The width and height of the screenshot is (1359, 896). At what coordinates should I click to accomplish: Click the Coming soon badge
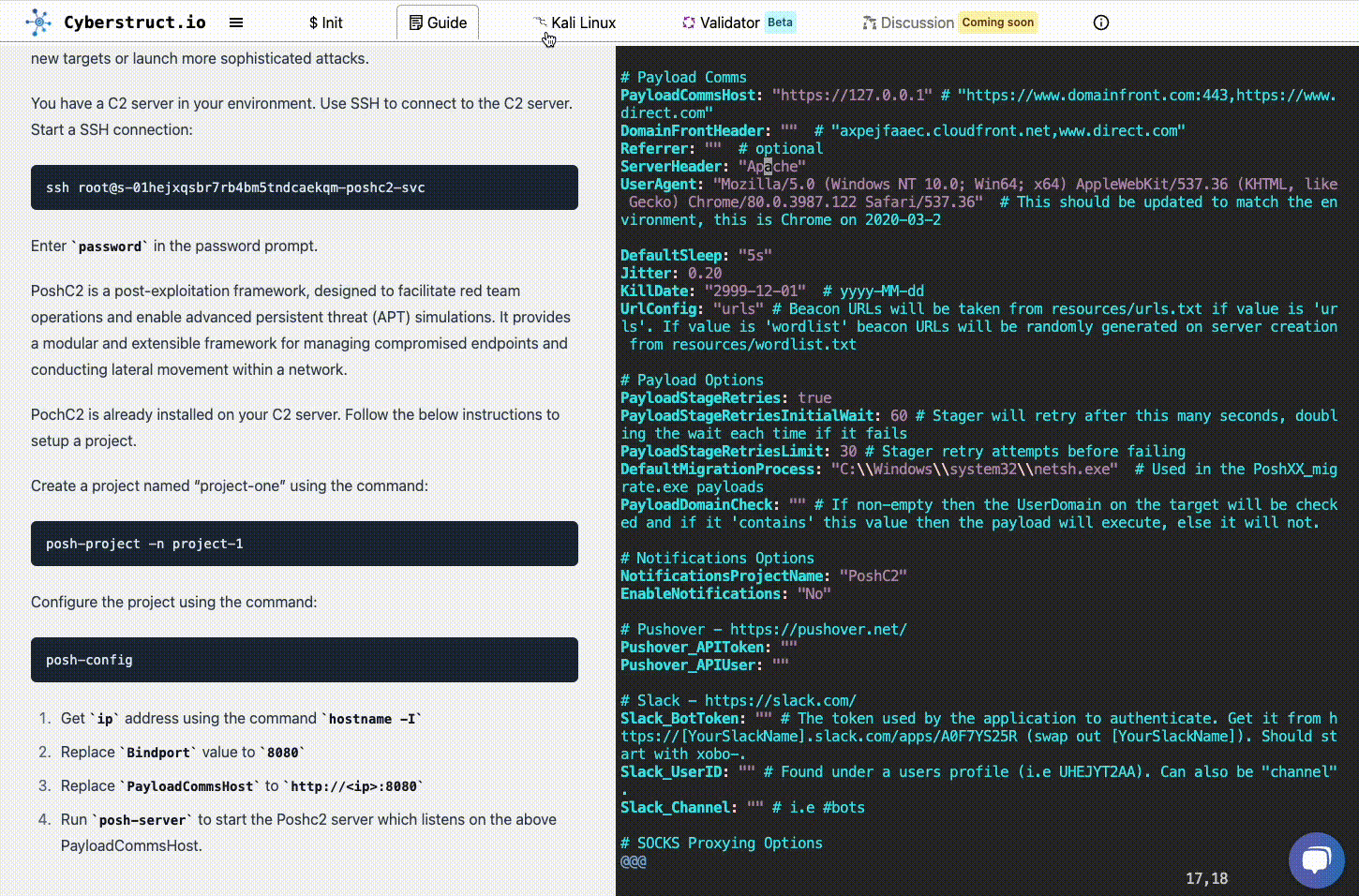pos(997,22)
